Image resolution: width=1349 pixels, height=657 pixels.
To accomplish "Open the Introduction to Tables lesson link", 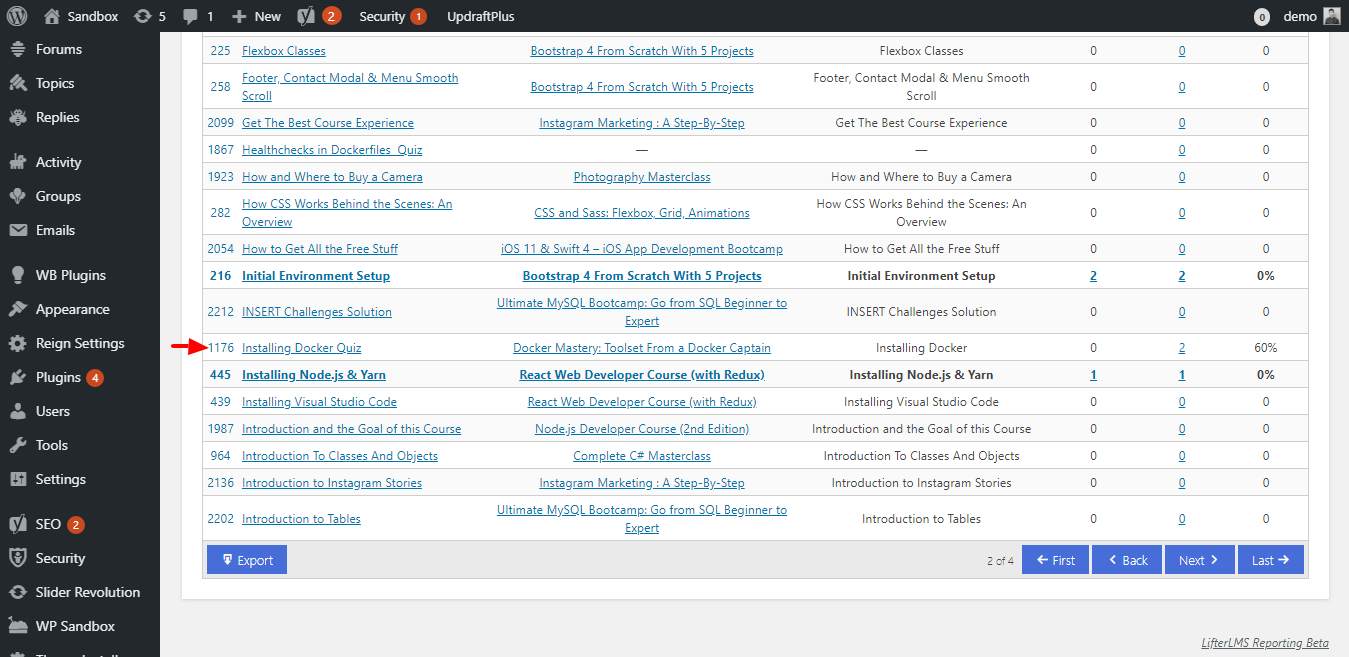I will pyautogui.click(x=301, y=519).
